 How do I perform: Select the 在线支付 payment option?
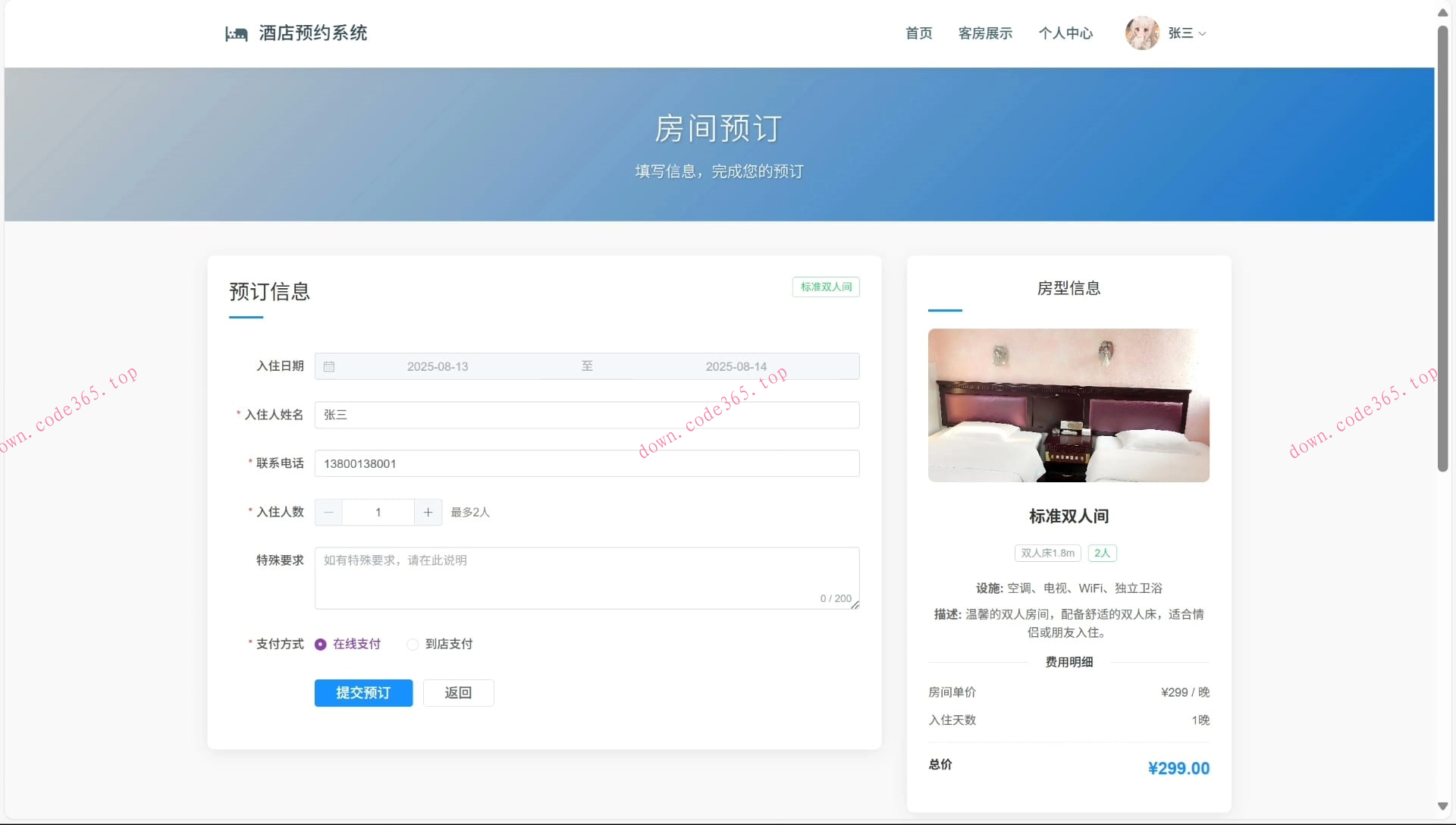pos(320,644)
